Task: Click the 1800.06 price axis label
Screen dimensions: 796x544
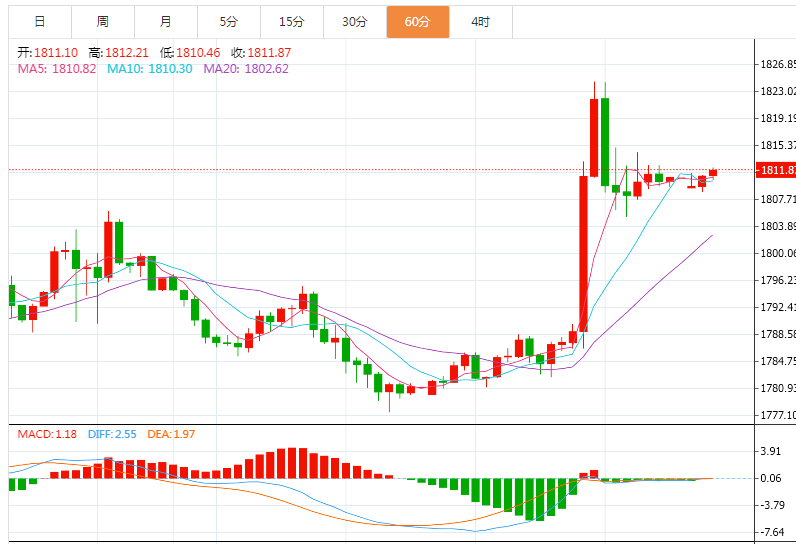Action: [x=778, y=253]
